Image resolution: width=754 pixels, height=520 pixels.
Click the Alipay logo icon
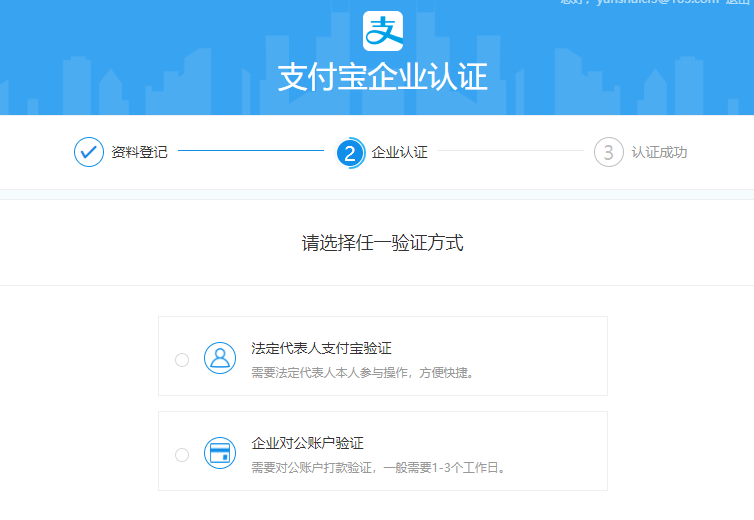pos(383,31)
